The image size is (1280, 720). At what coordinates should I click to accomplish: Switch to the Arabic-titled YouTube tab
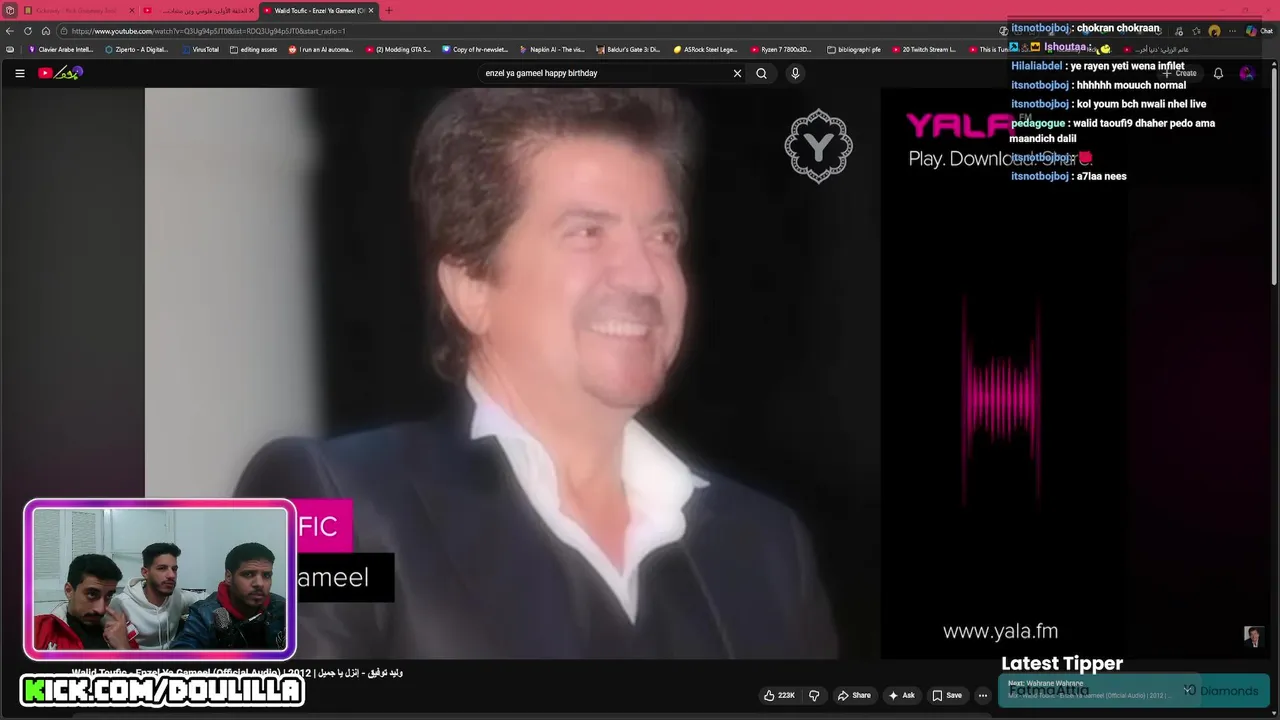click(x=199, y=10)
